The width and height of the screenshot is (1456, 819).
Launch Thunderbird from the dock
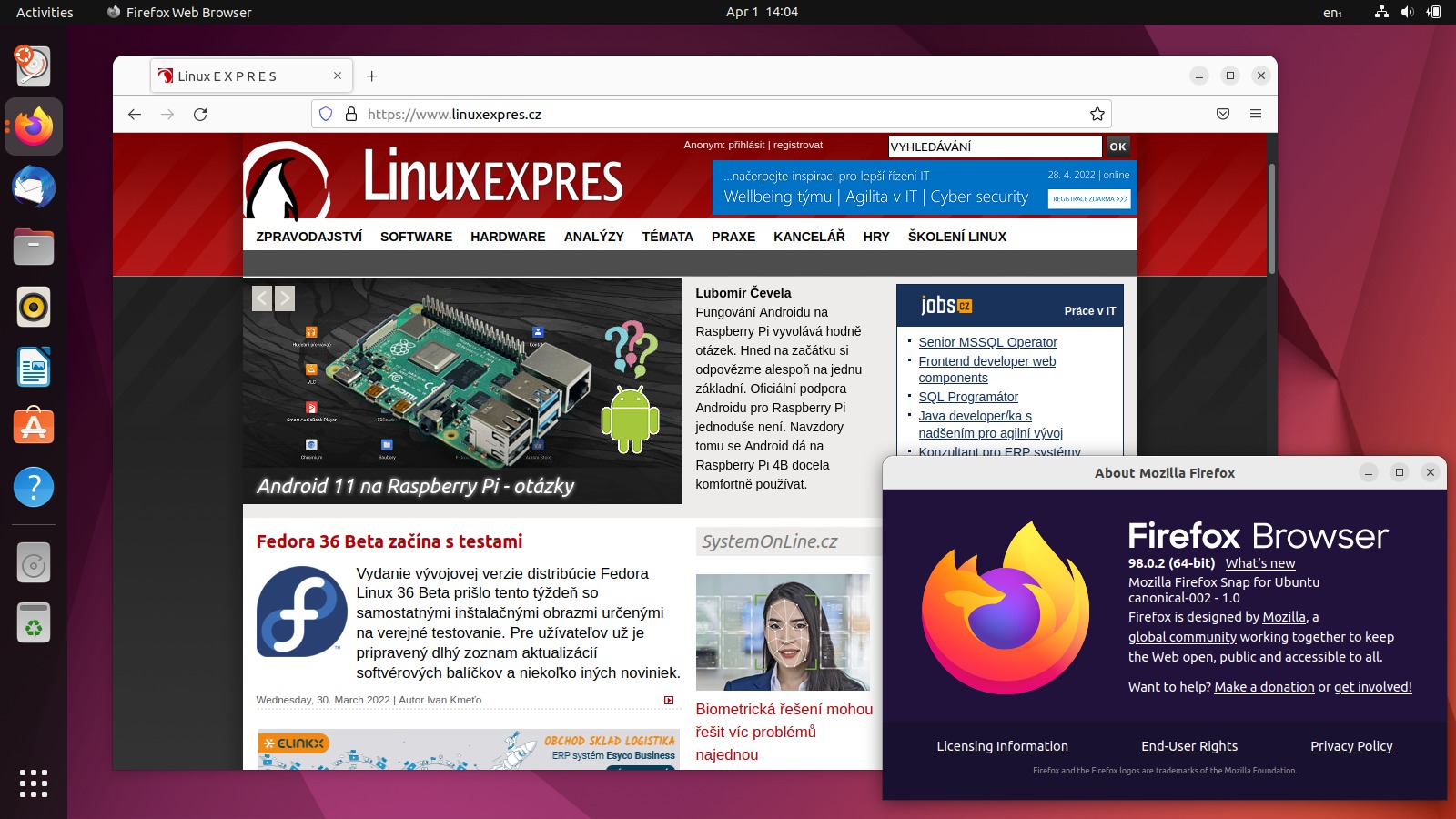[34, 187]
